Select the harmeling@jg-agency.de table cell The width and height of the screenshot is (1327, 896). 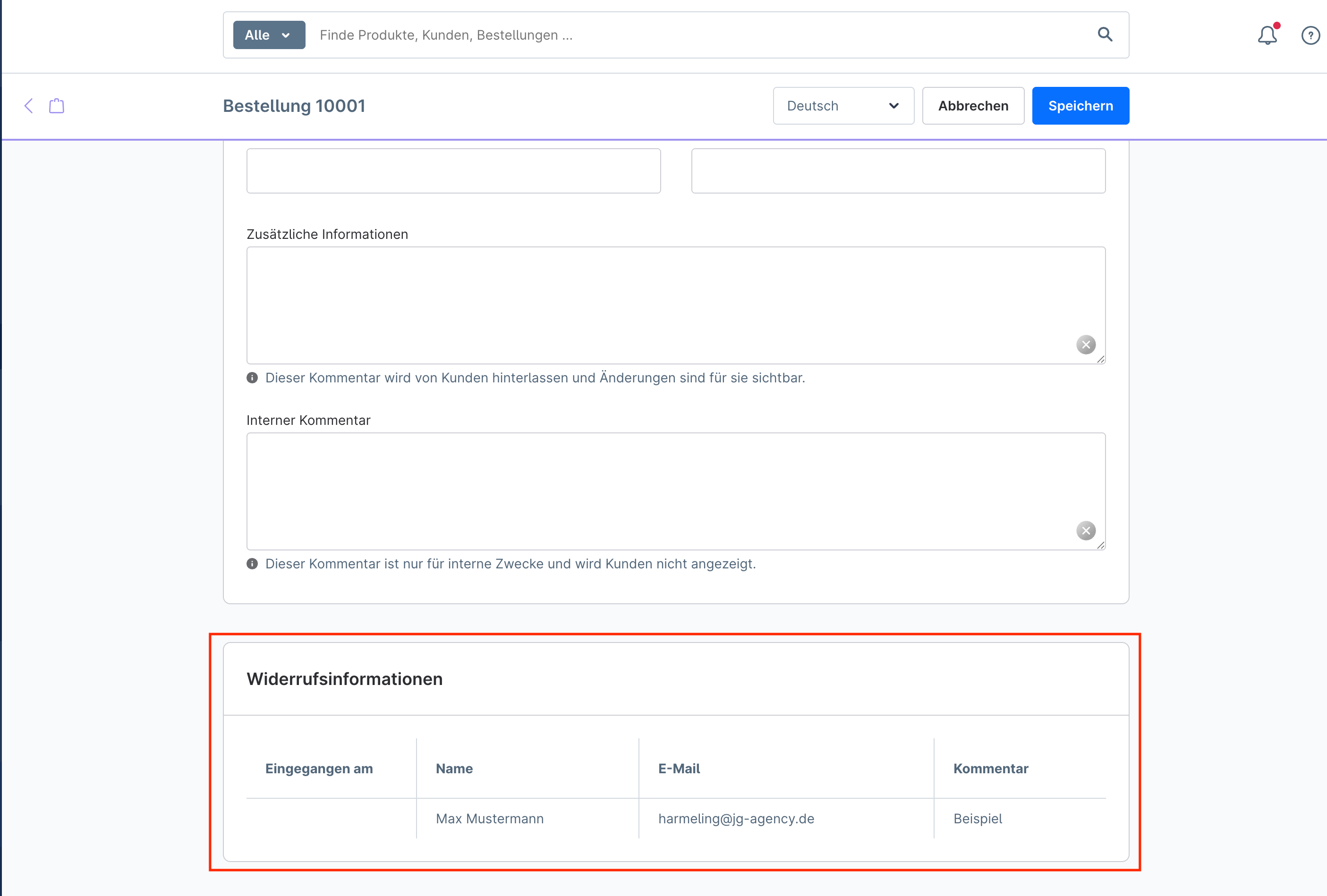pos(735,819)
